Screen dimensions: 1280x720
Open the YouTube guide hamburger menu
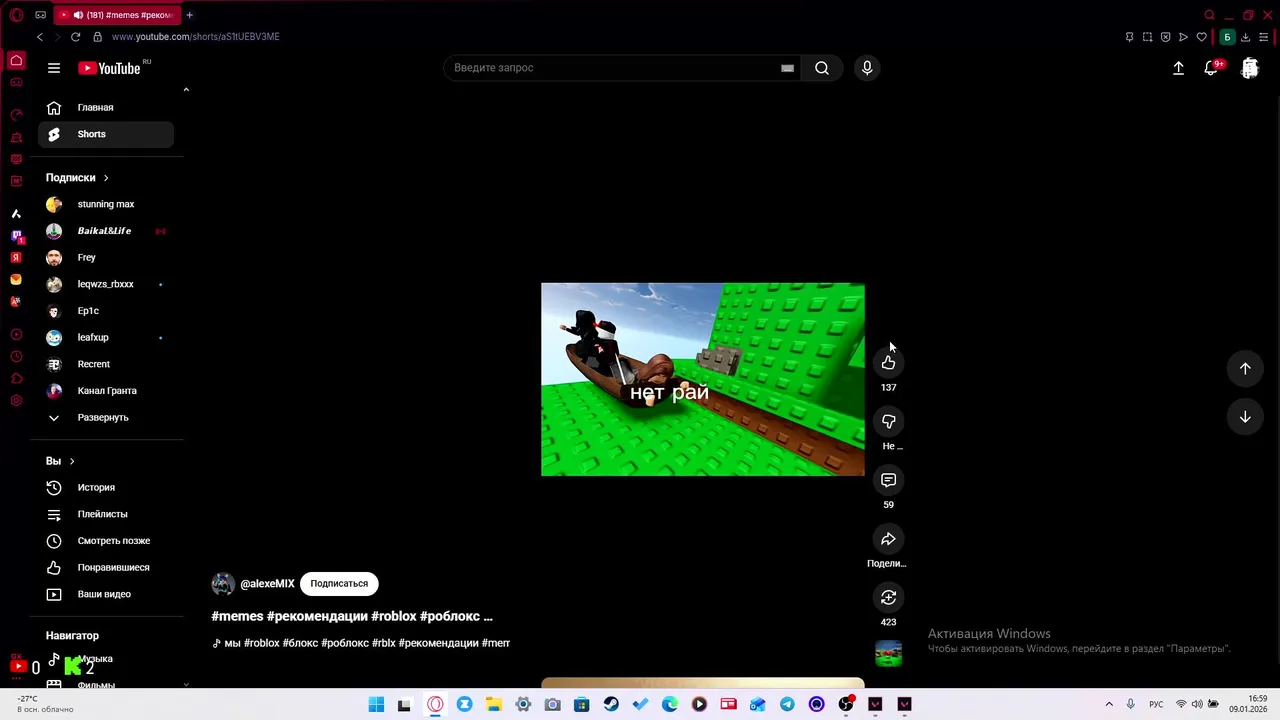click(x=54, y=68)
